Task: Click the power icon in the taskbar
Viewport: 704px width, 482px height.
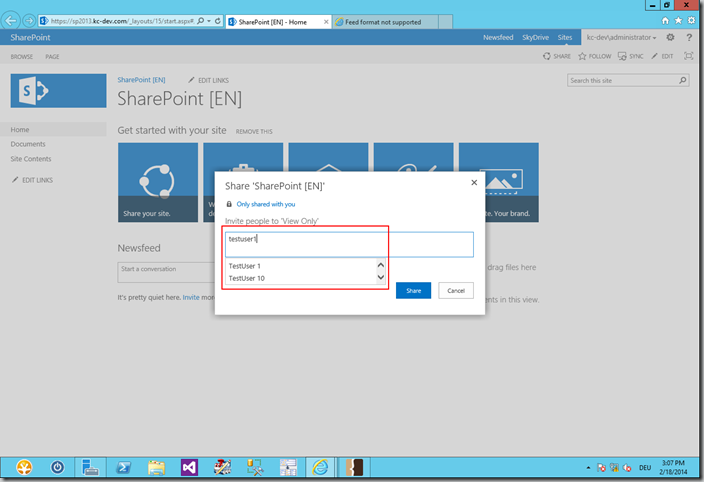Action: click(57, 468)
